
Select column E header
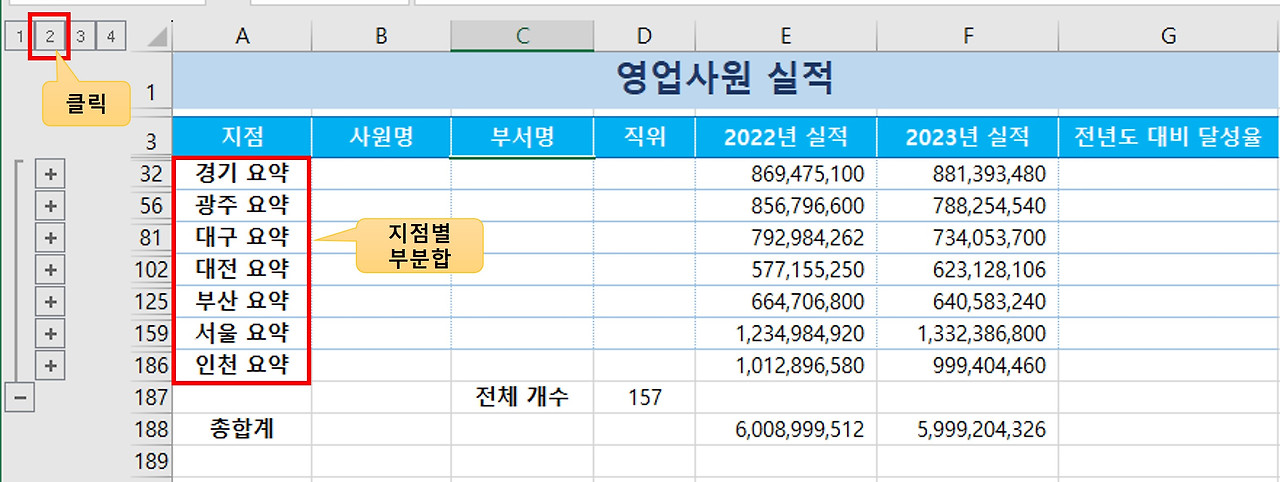pos(786,37)
